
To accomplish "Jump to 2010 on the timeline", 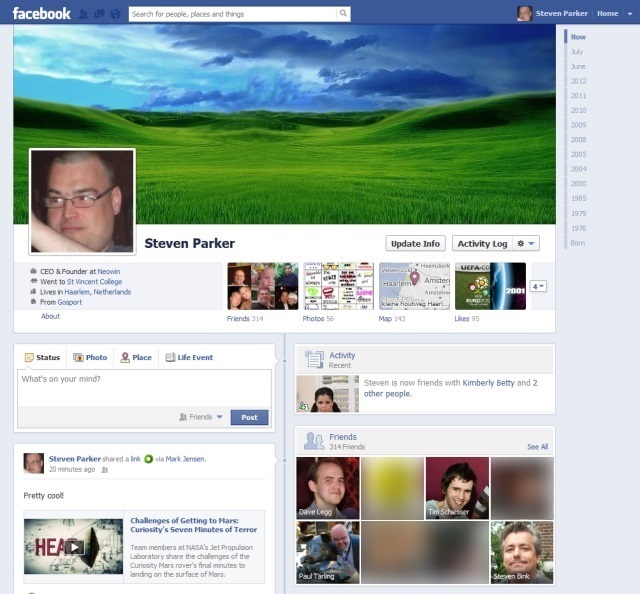I will pyautogui.click(x=578, y=110).
